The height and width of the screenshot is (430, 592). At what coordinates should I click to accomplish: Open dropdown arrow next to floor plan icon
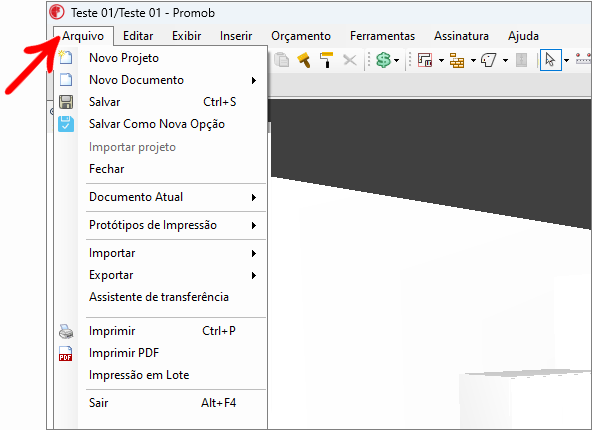(441, 60)
